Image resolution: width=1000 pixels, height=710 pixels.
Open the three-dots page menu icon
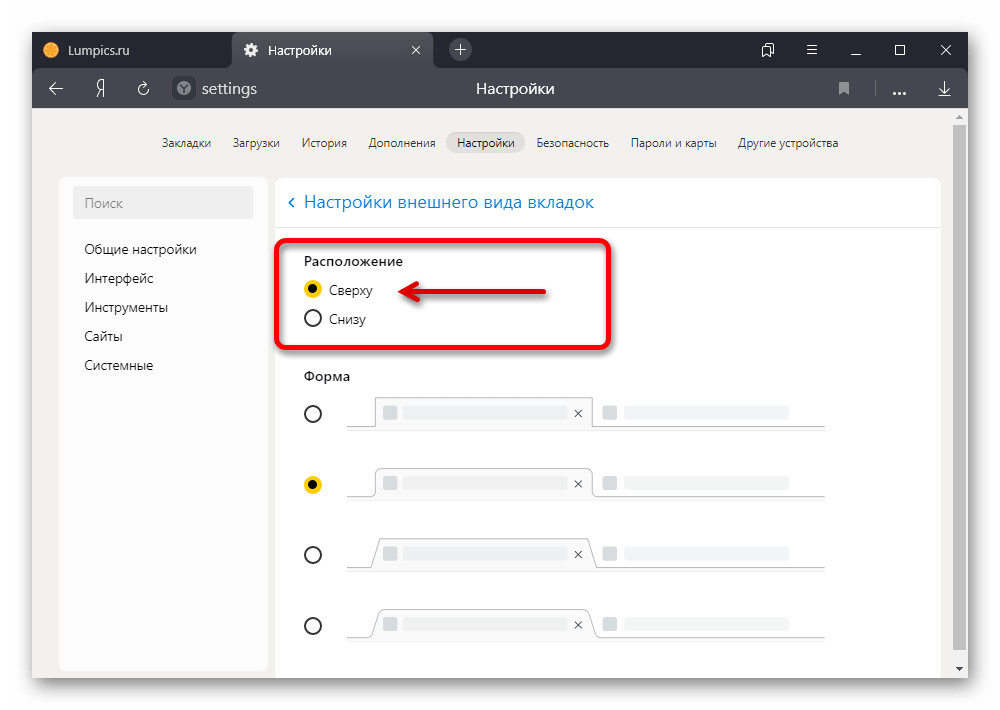point(899,90)
